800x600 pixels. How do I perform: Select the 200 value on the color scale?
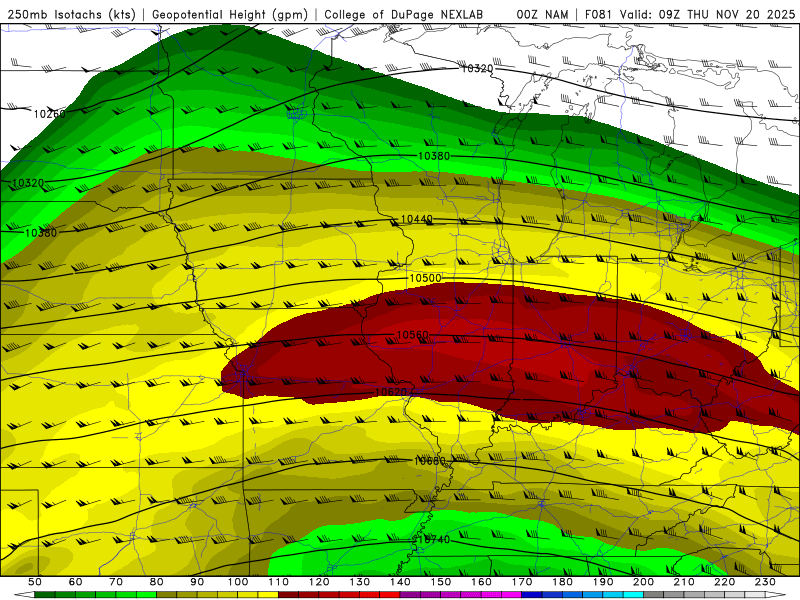point(644,582)
